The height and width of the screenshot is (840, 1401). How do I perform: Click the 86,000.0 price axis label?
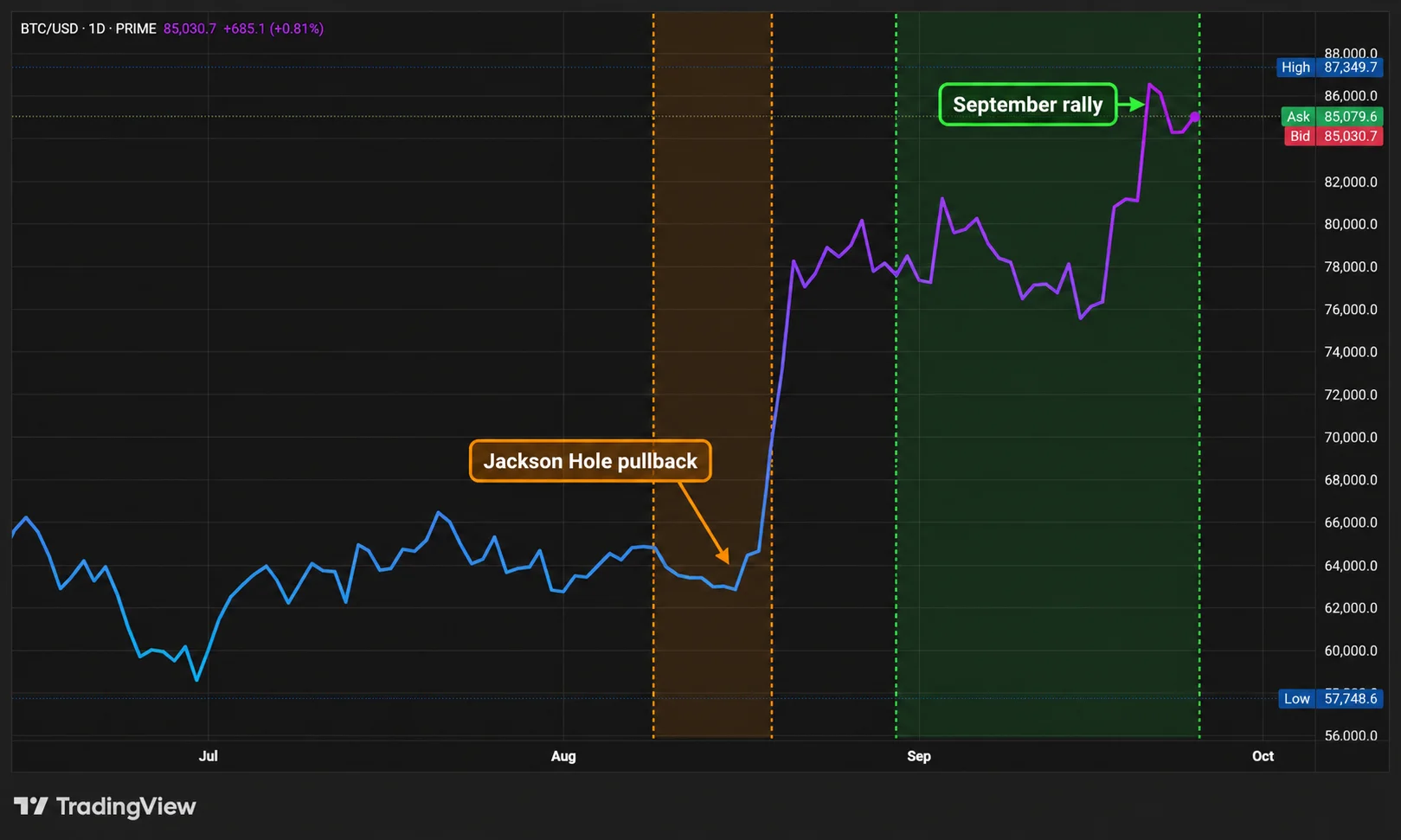(x=1351, y=96)
